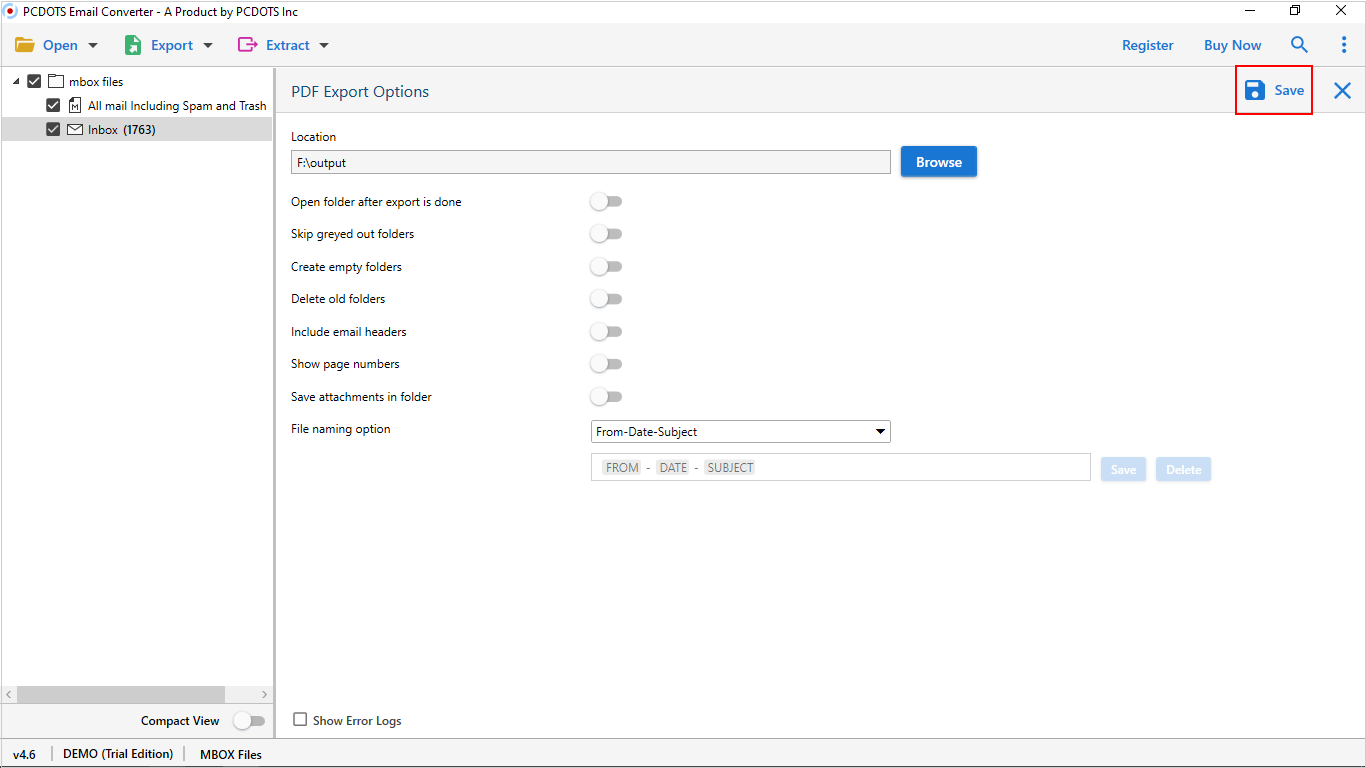Image resolution: width=1366 pixels, height=768 pixels.
Task: Click the yellow Open folder icon
Action: pyautogui.click(x=25, y=45)
